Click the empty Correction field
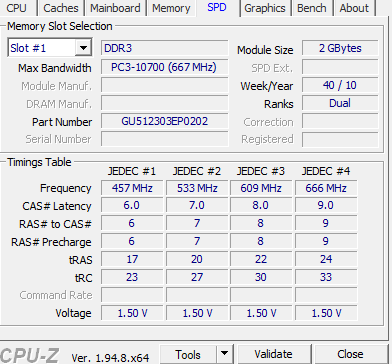 pyautogui.click(x=340, y=121)
